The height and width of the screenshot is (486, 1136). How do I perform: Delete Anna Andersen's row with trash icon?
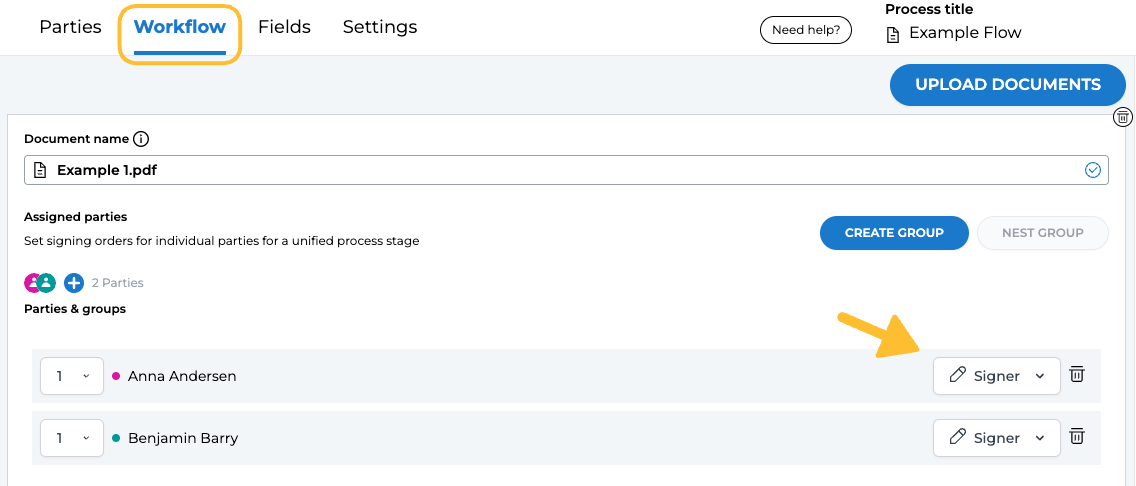click(x=1077, y=375)
